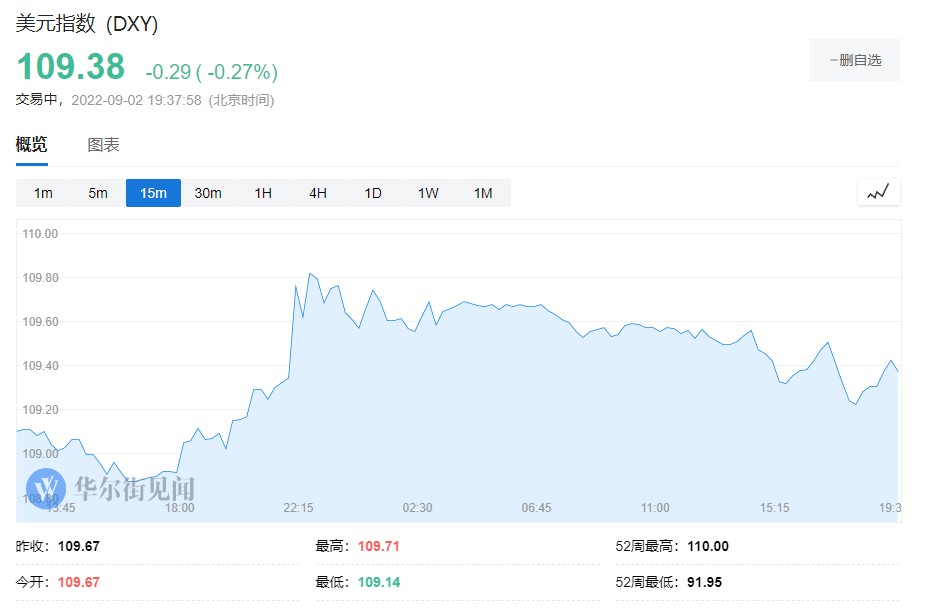The width and height of the screenshot is (927, 613).
Task: Click the line chart type icon
Action: [878, 193]
